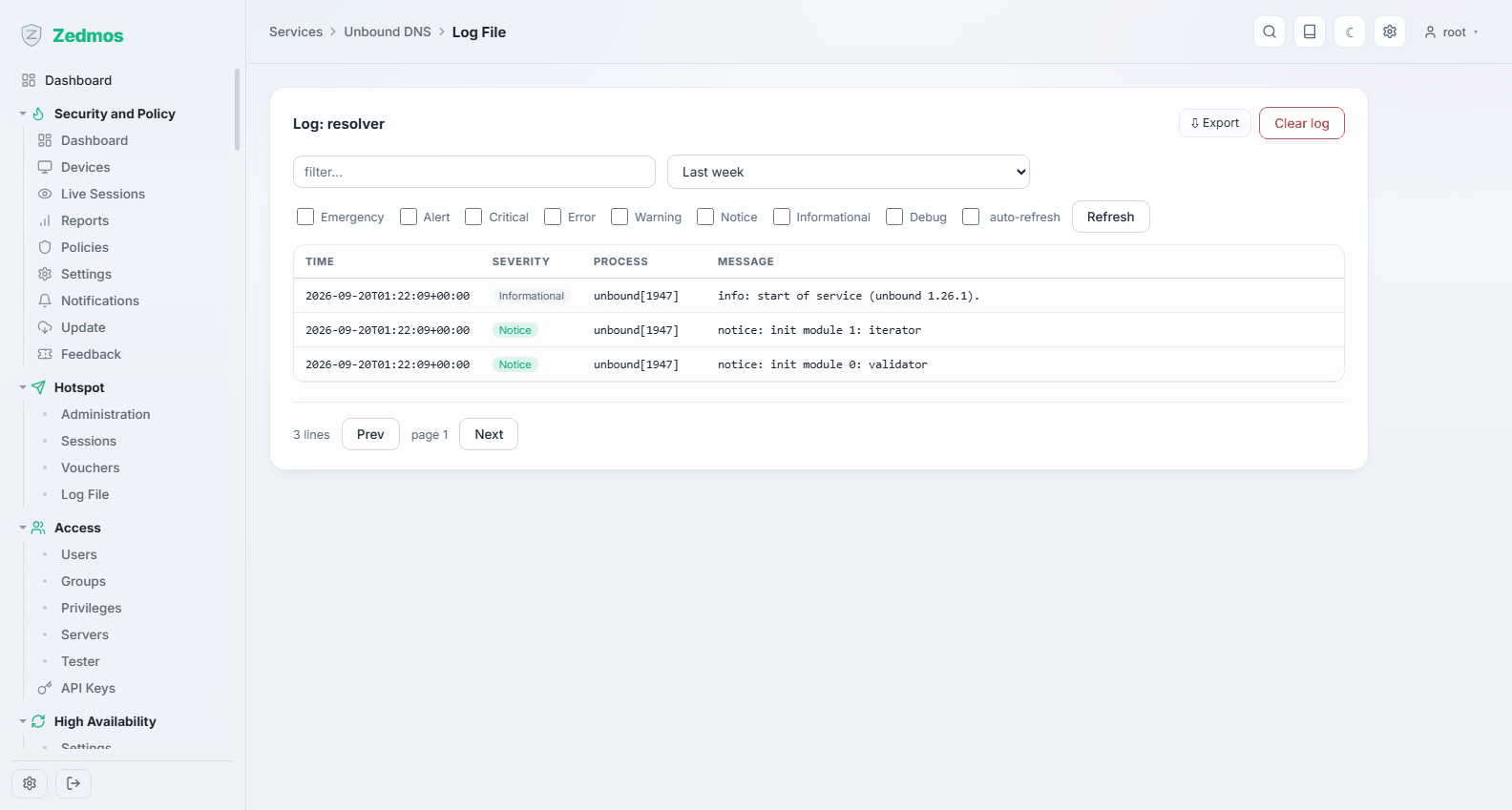
Task: Open Hotspot Administration menu item
Action: click(x=106, y=414)
